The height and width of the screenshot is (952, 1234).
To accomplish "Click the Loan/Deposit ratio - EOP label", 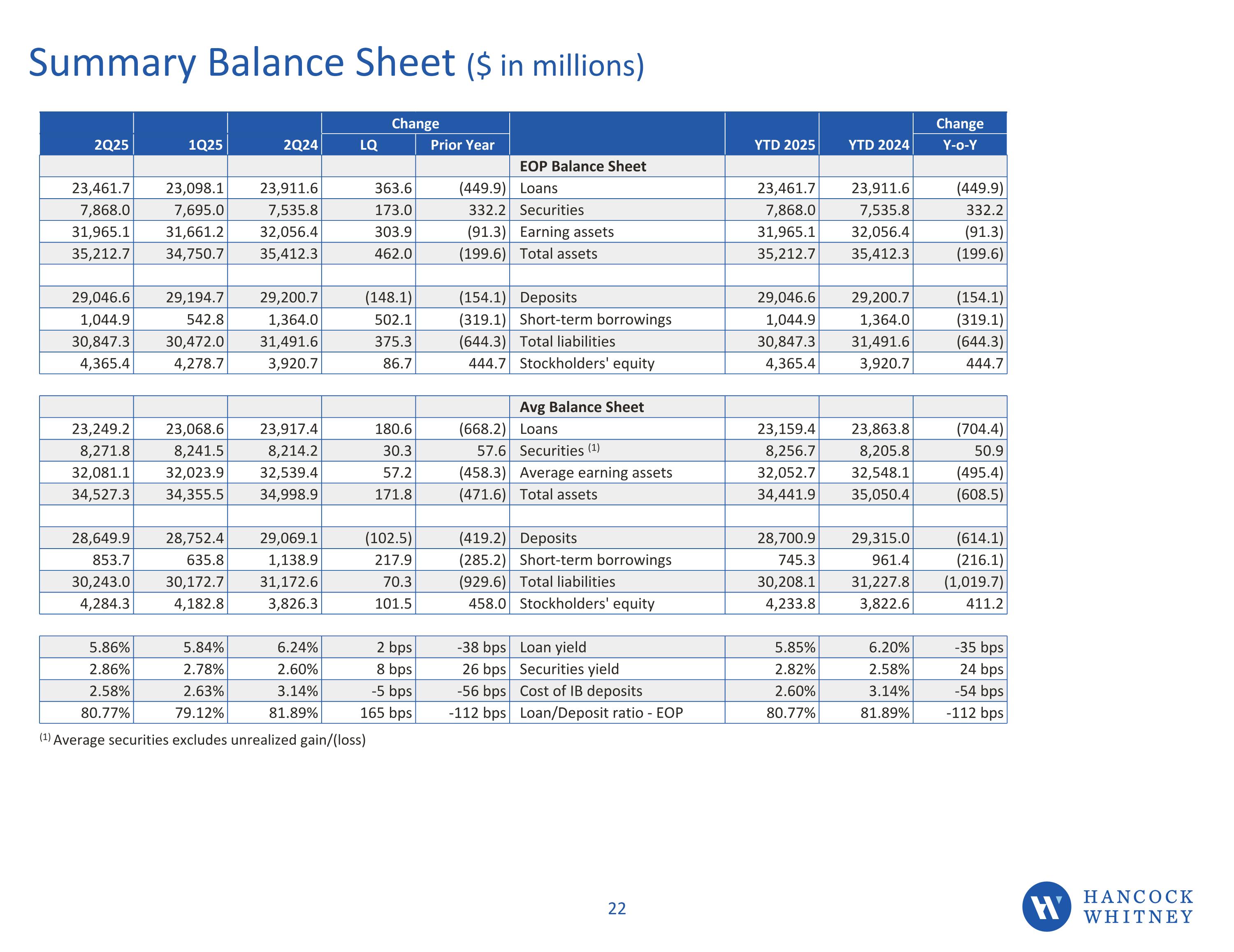I will [601, 713].
